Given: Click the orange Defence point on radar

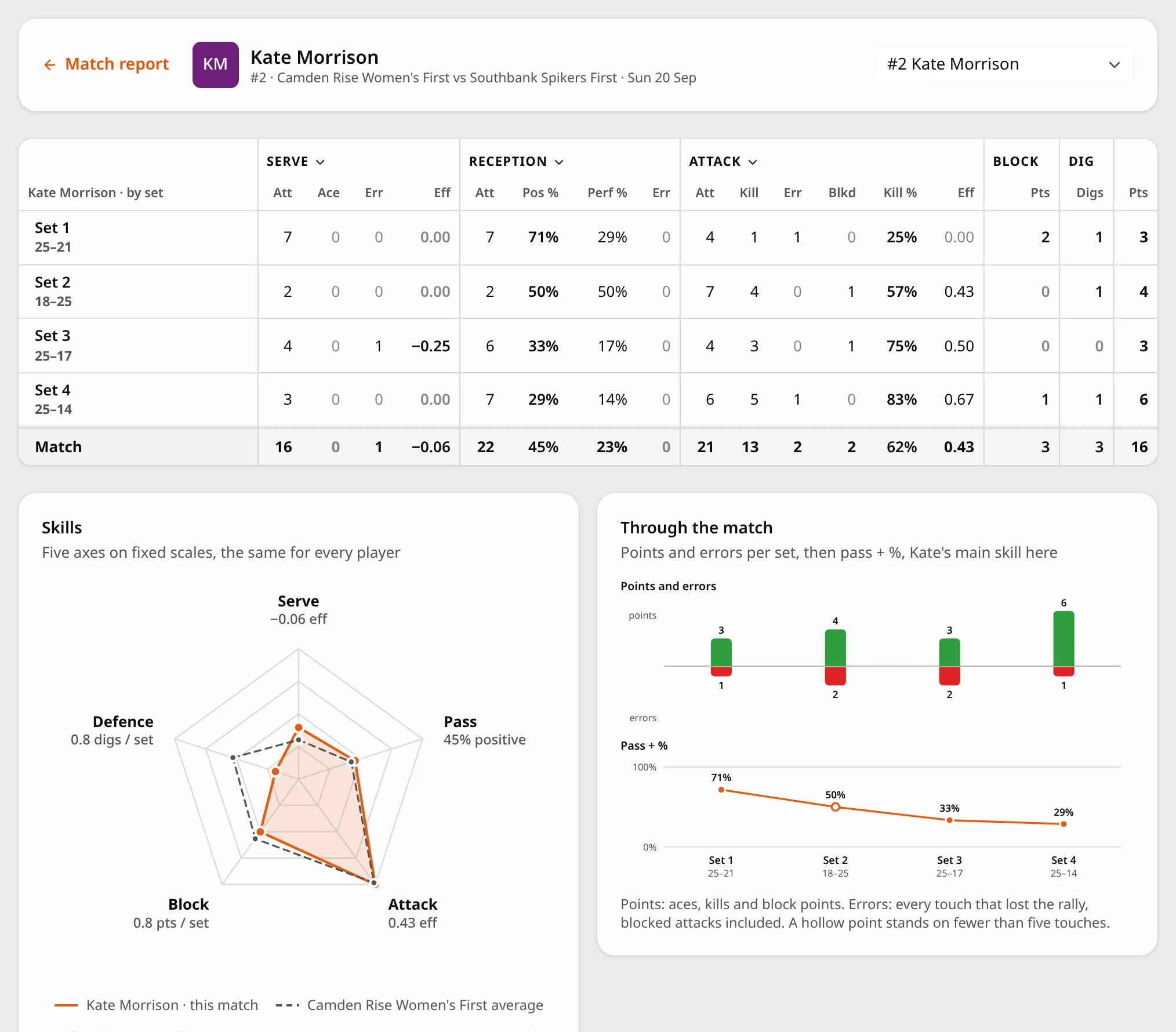Looking at the screenshot, I should [275, 772].
